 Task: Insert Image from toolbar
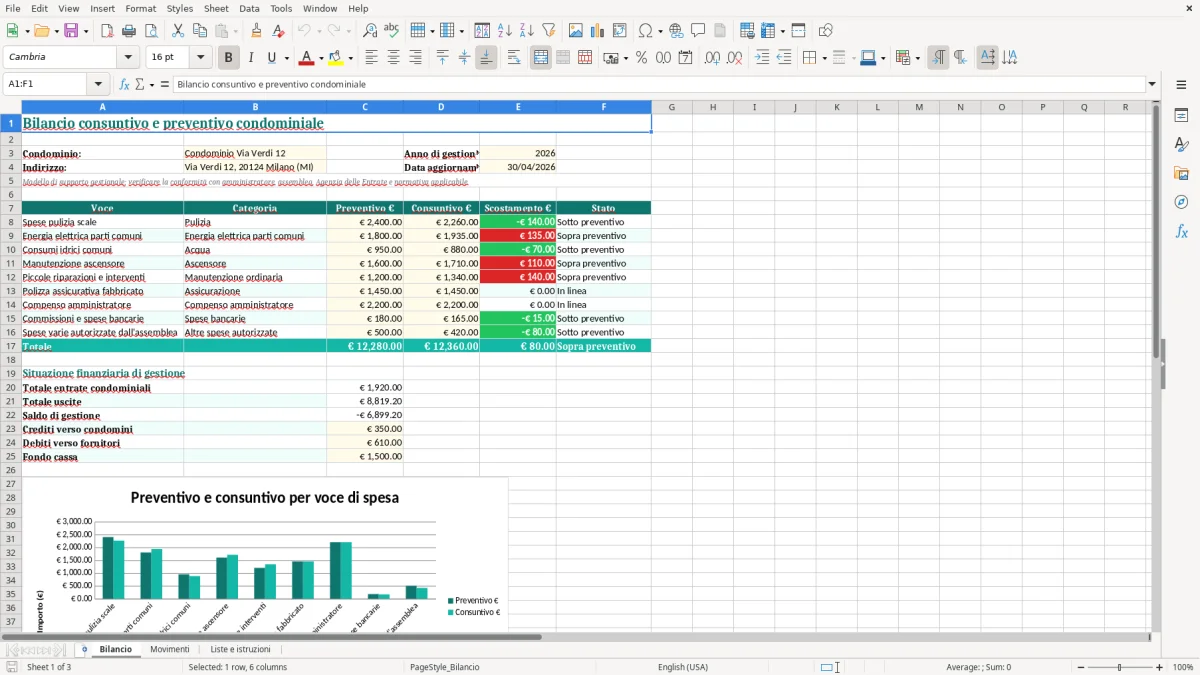(x=576, y=31)
